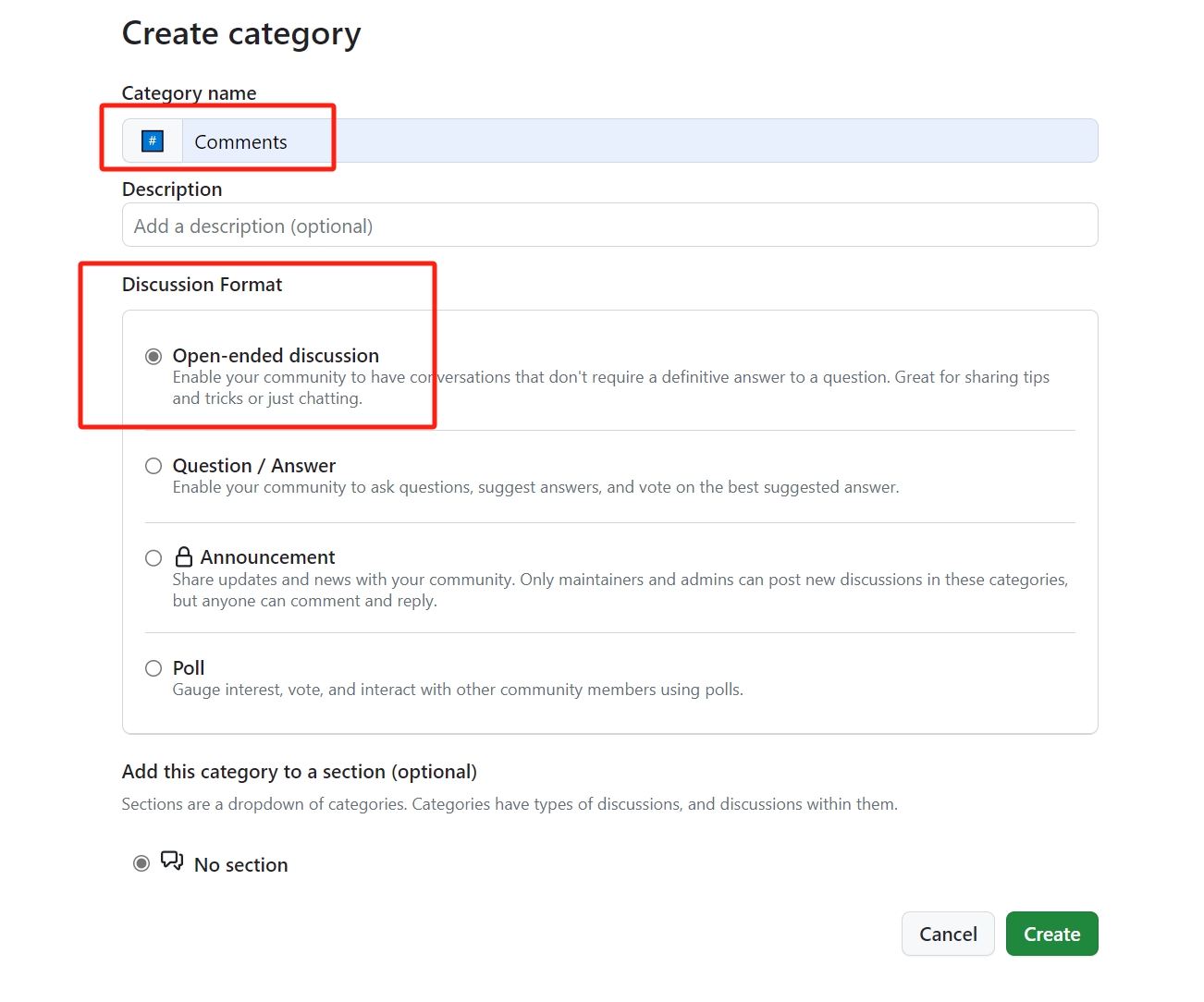Screen dimensions: 1204x1002
Task: Select the Question / Answer radio button
Action: tap(154, 466)
